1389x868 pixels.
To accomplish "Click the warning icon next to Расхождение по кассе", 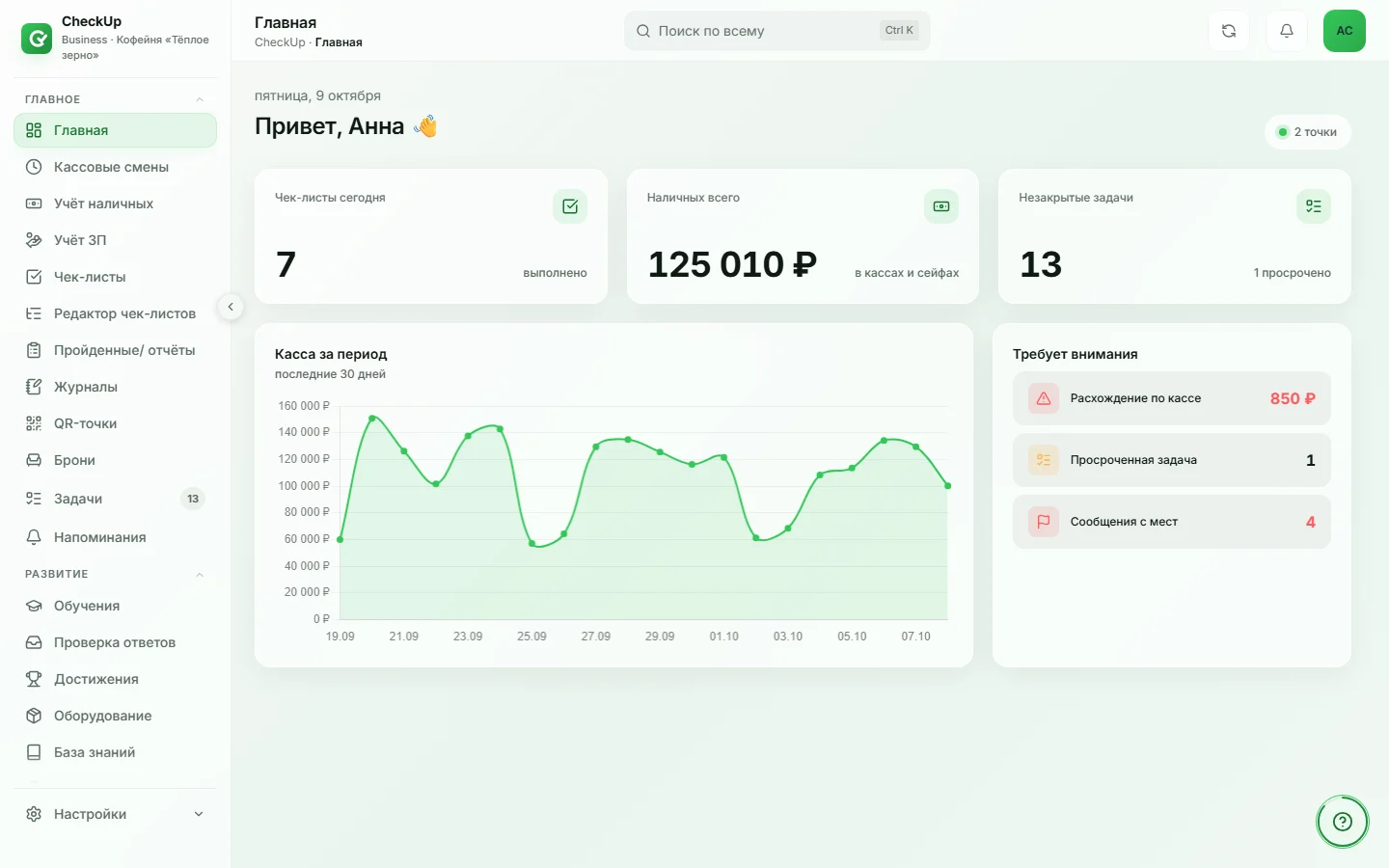I will pyautogui.click(x=1044, y=398).
